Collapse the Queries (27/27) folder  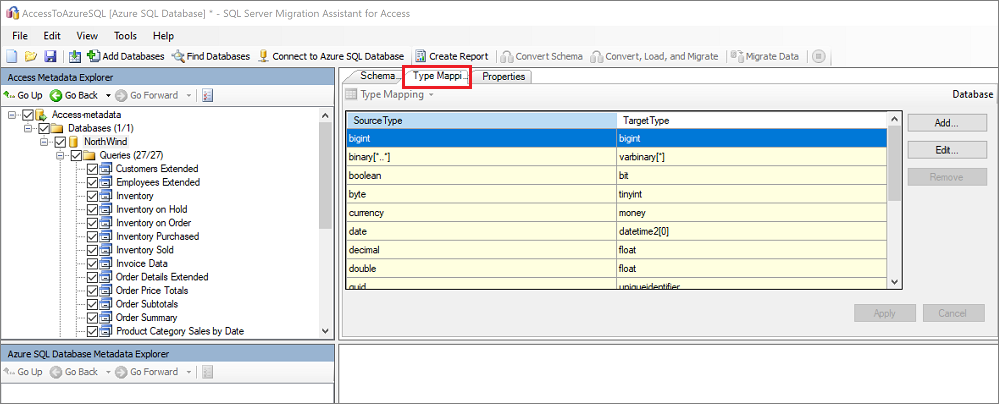[x=61, y=156]
